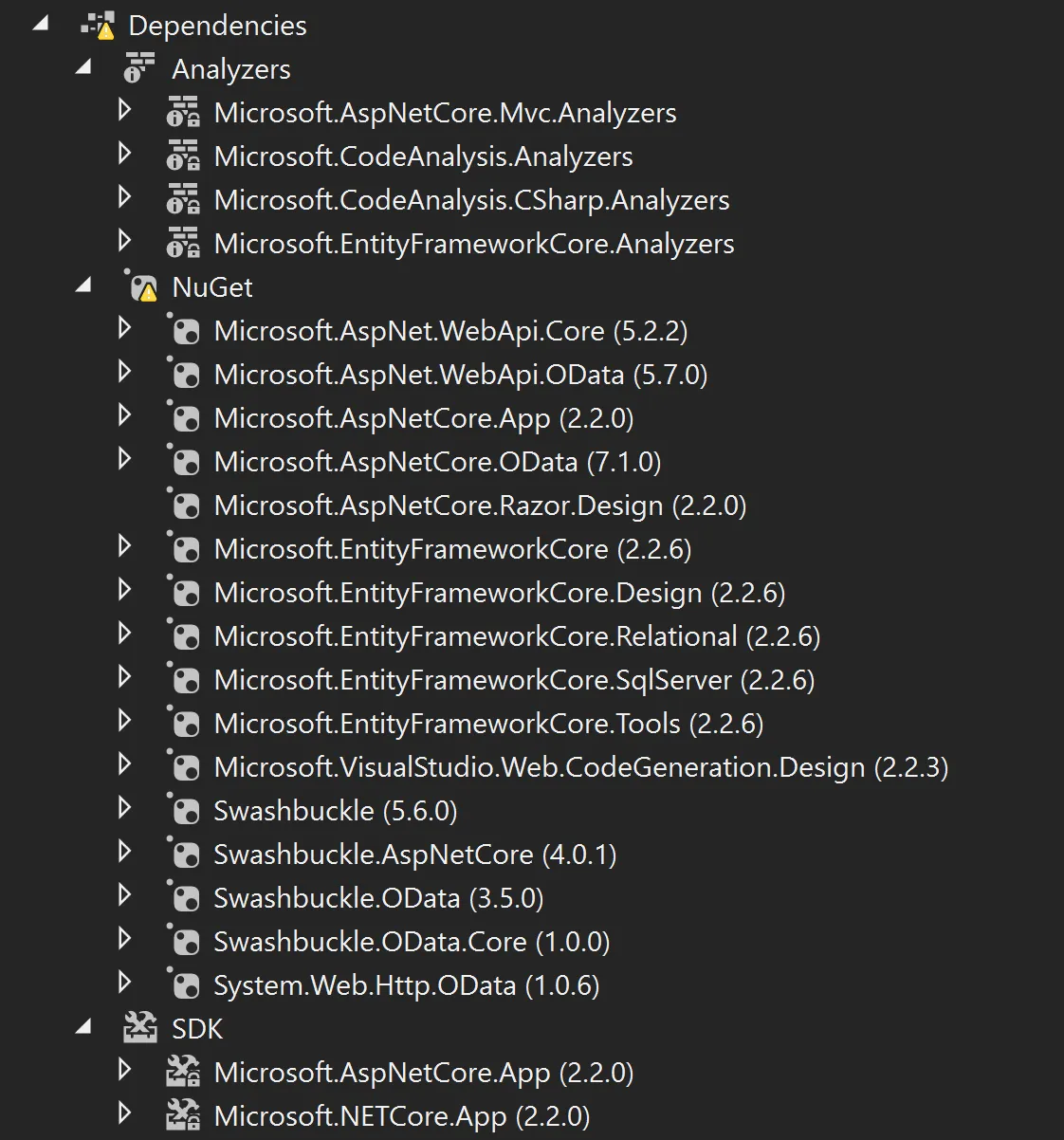Click NuGet Microsoft.AspNetCore.App package icon
This screenshot has width=1064, height=1140.
[x=184, y=417]
